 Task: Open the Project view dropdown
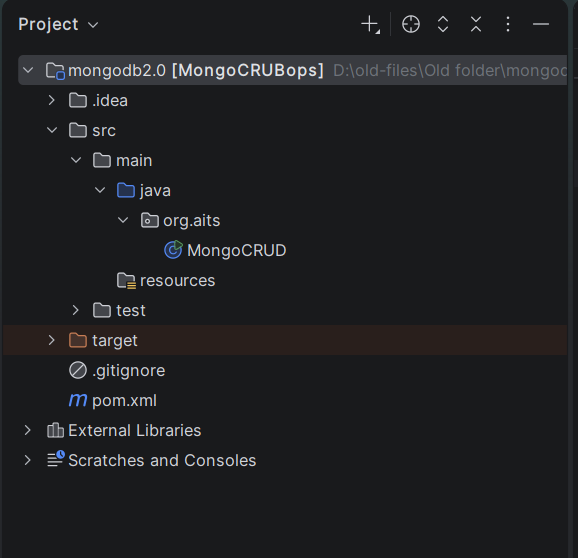[x=58, y=25]
